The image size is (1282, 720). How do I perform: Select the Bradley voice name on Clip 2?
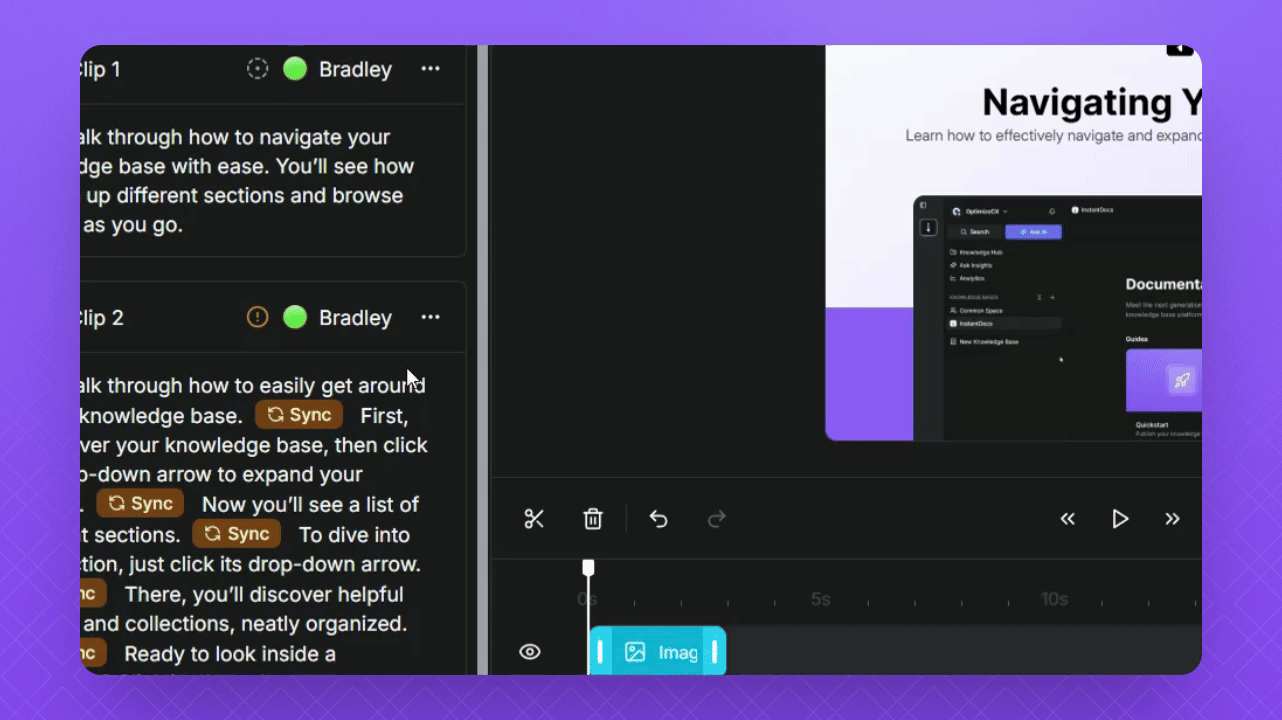coord(355,317)
